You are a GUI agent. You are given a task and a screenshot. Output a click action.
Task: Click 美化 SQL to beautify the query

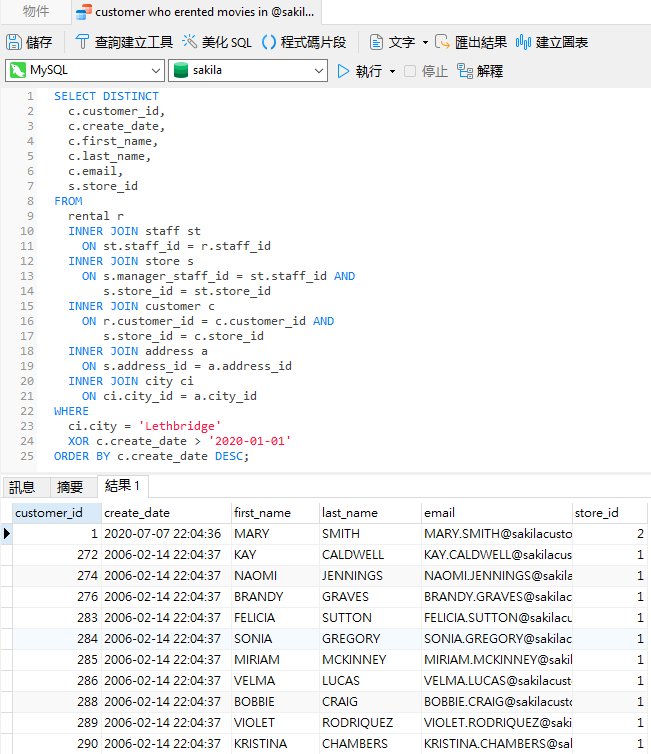[216, 42]
